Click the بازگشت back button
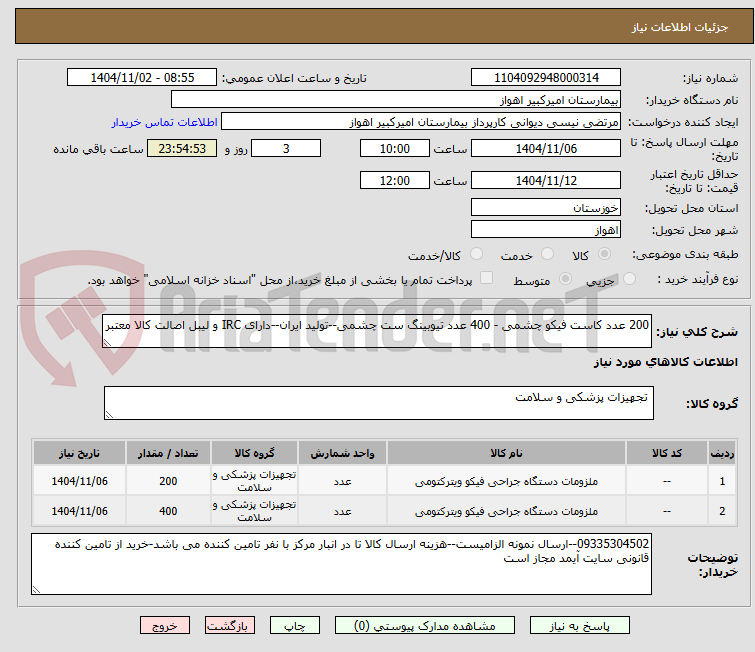 230,626
